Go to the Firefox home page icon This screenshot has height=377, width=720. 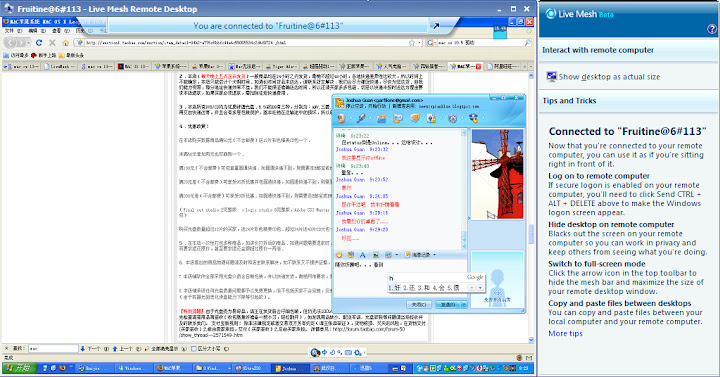coord(65,43)
